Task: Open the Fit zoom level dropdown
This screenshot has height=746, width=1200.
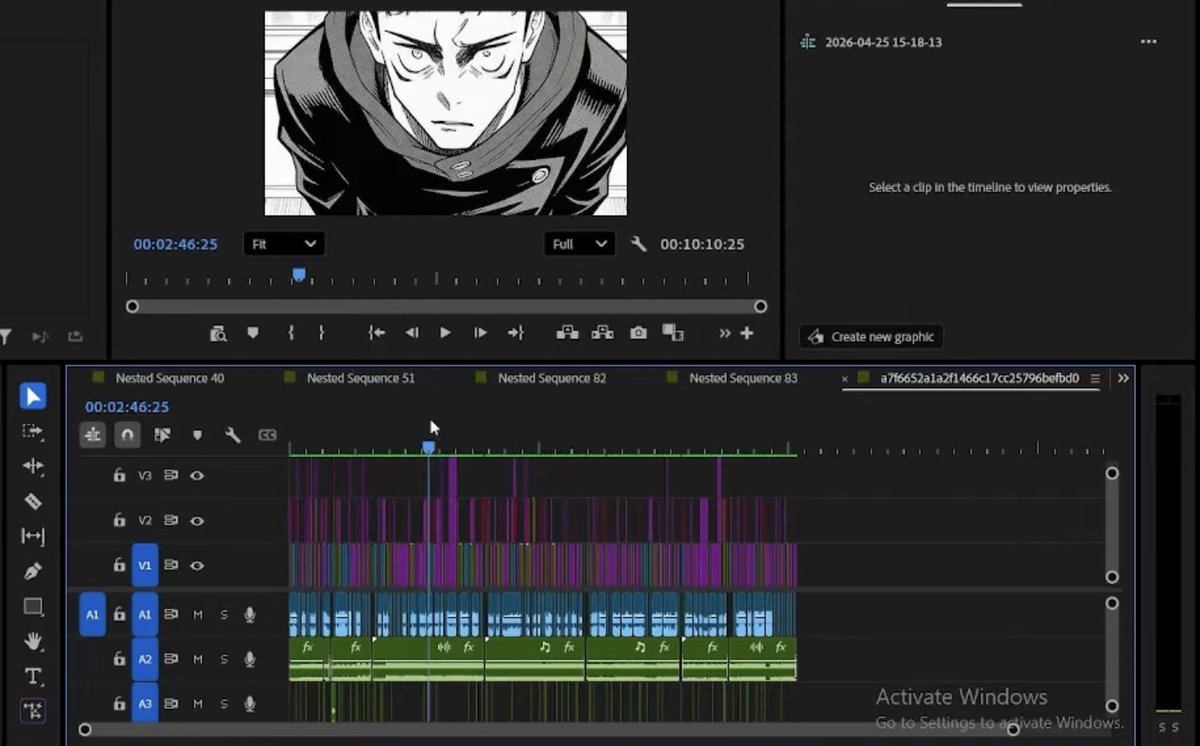Action: pyautogui.click(x=283, y=244)
